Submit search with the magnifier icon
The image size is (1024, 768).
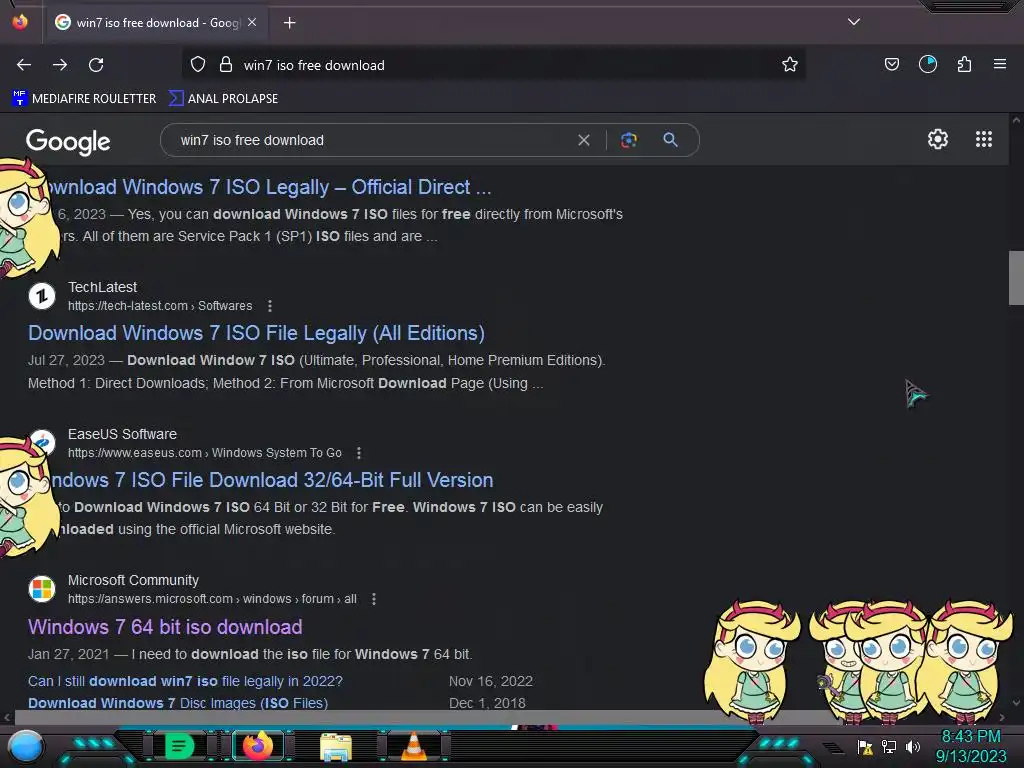[671, 140]
